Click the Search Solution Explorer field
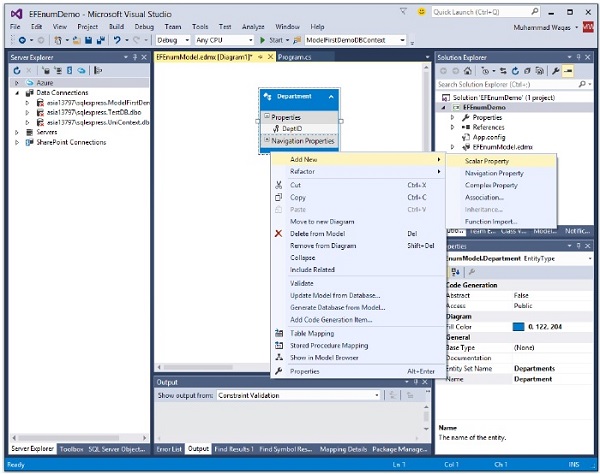Screen dimensions: 600x474 tap(514, 84)
